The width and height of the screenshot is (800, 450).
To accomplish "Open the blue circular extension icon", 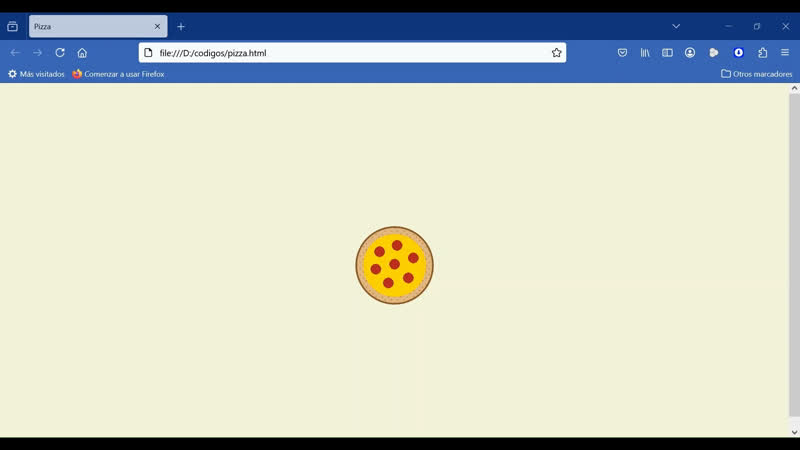I will (x=738, y=53).
